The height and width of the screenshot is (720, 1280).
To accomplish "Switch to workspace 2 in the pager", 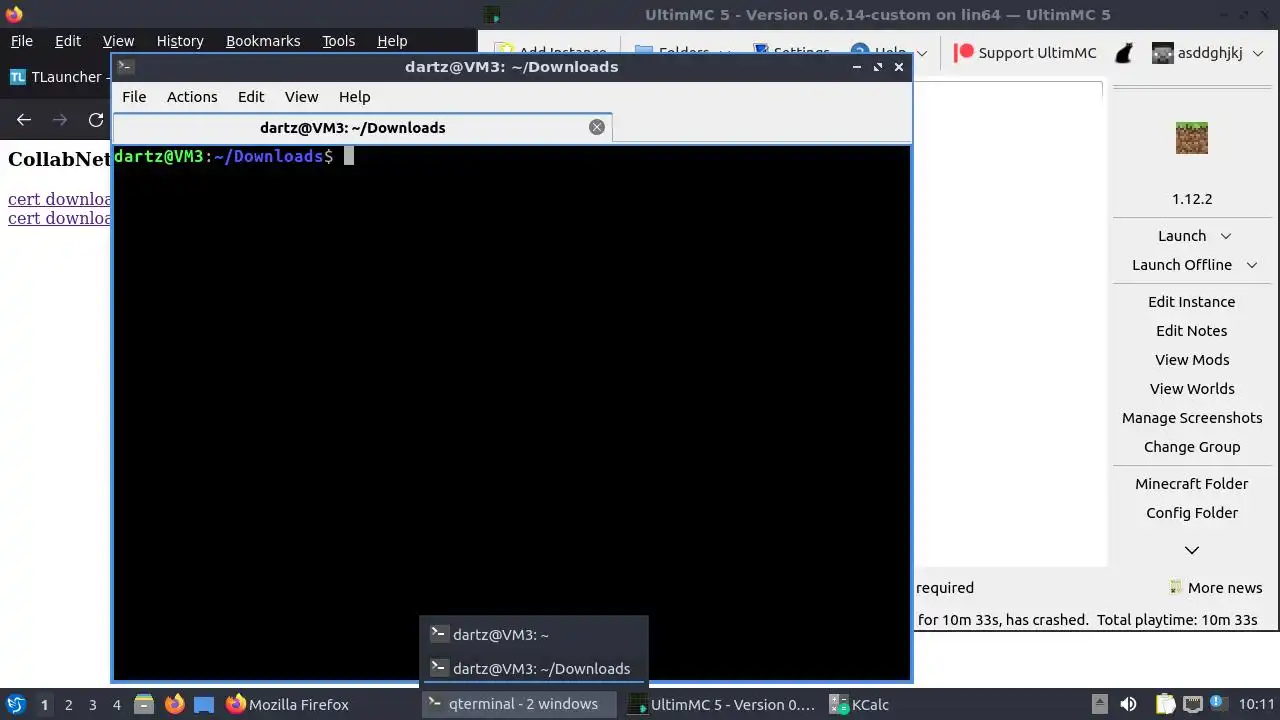I will 68,705.
